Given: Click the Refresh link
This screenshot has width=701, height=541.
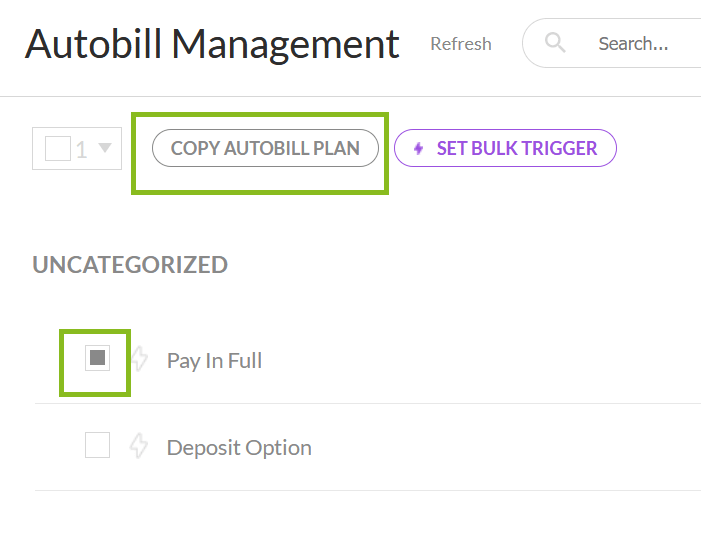Looking at the screenshot, I should tap(460, 44).
